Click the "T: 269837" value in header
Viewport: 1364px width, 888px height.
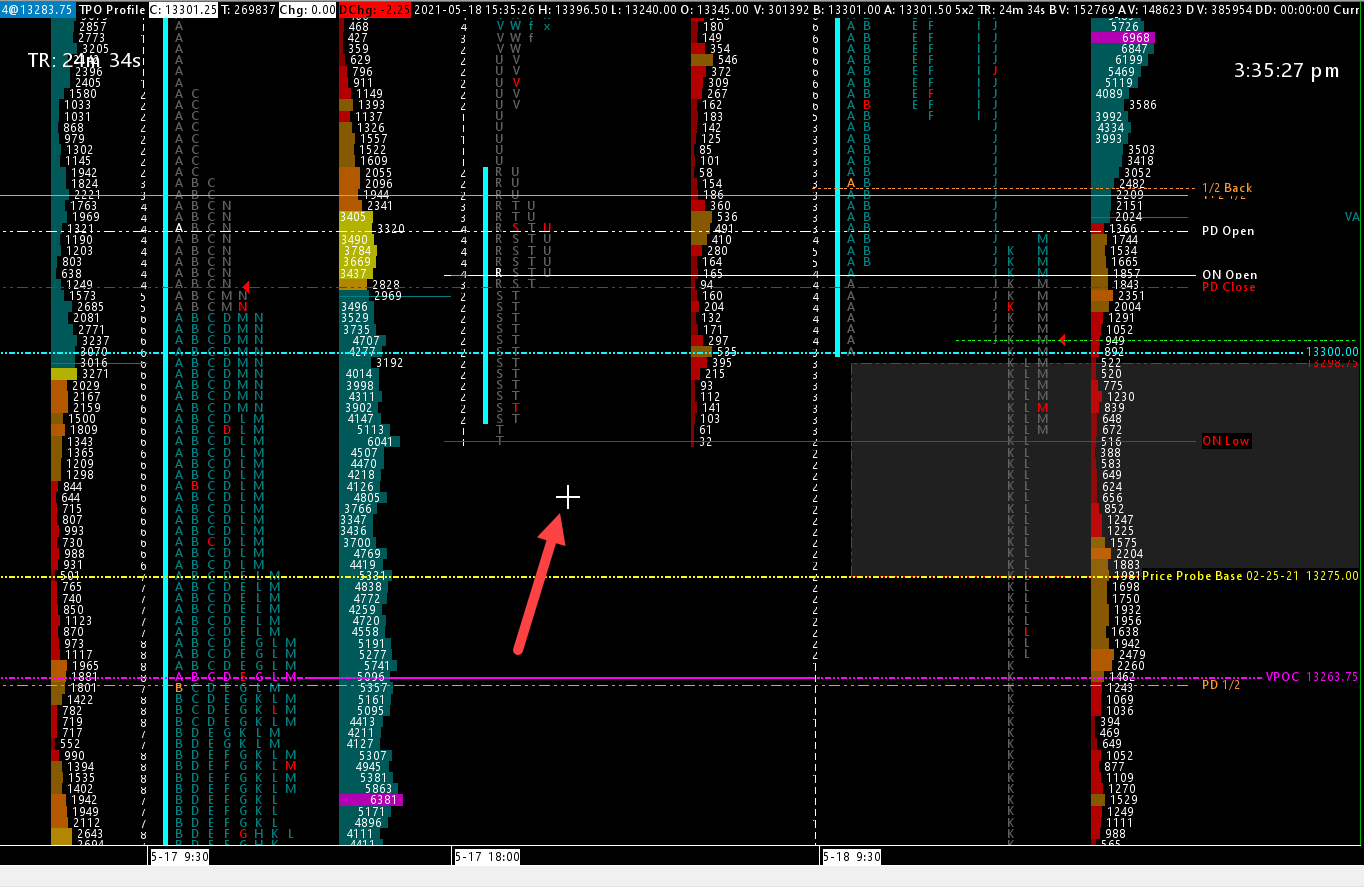click(x=249, y=9)
